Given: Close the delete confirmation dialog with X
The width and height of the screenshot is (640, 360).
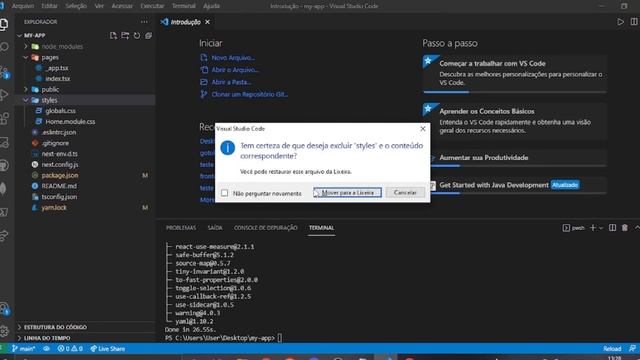Looking at the screenshot, I should click(423, 129).
